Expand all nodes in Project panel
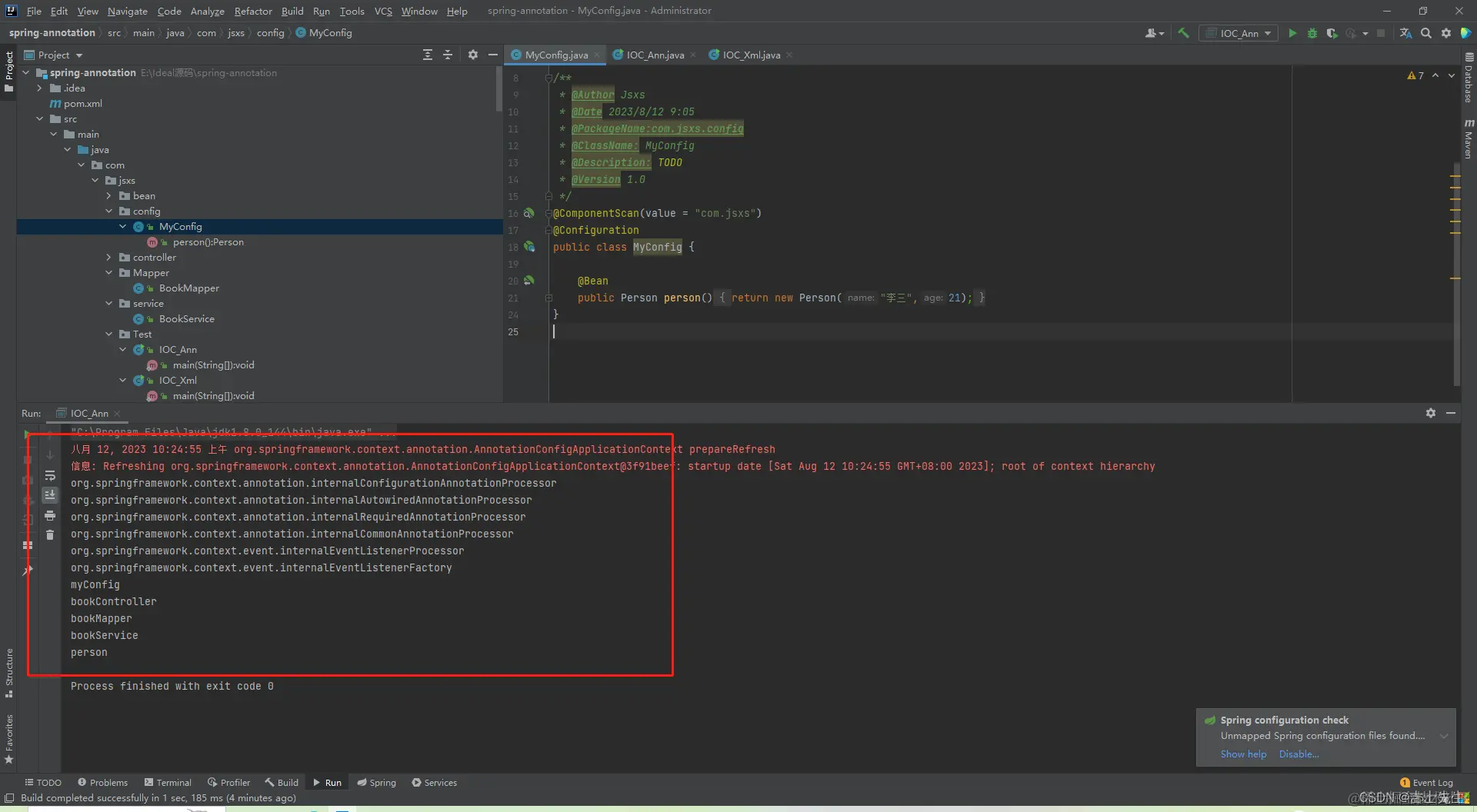The height and width of the screenshot is (812, 1477). point(428,55)
